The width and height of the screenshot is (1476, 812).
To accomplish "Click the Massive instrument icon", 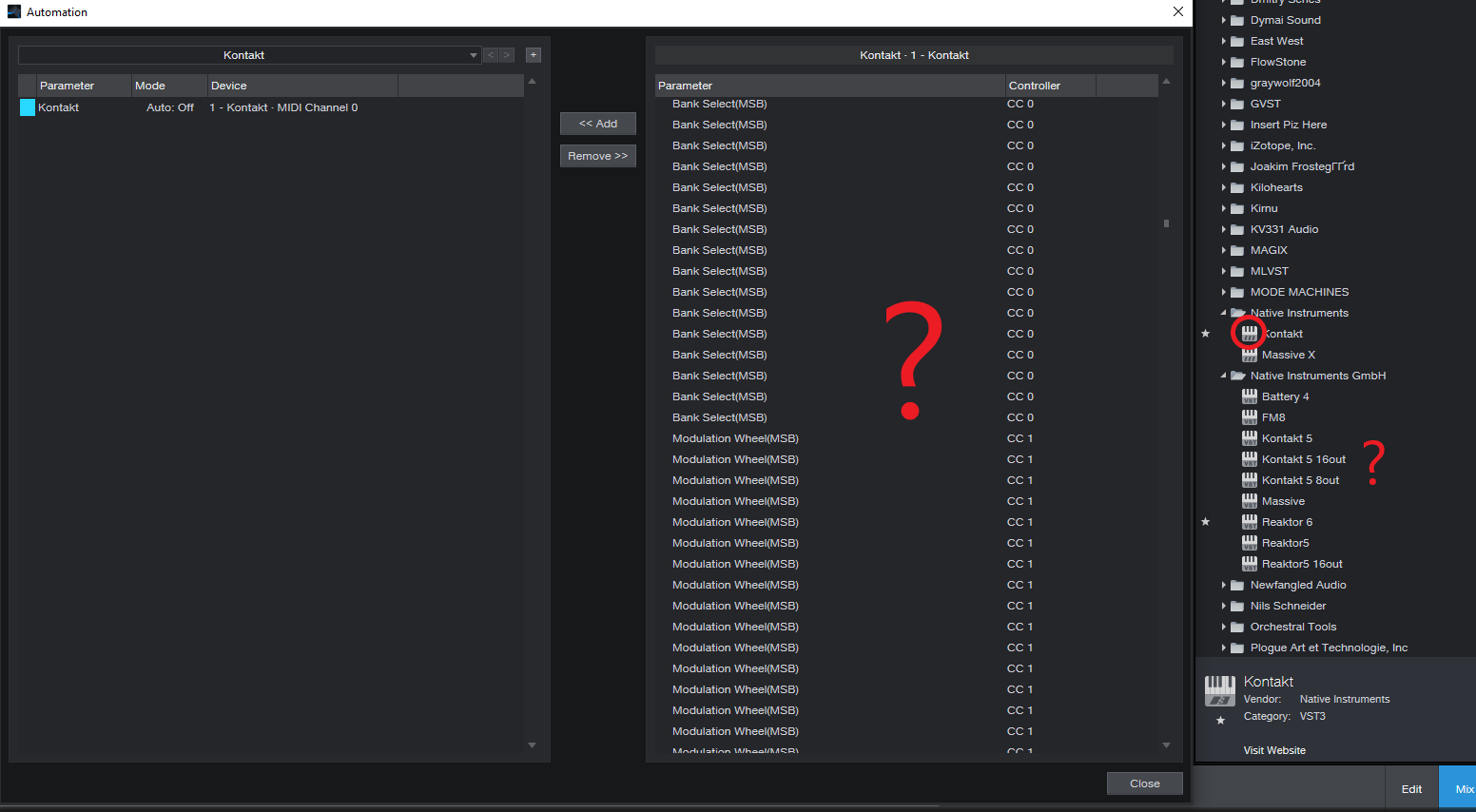I will (1250, 501).
